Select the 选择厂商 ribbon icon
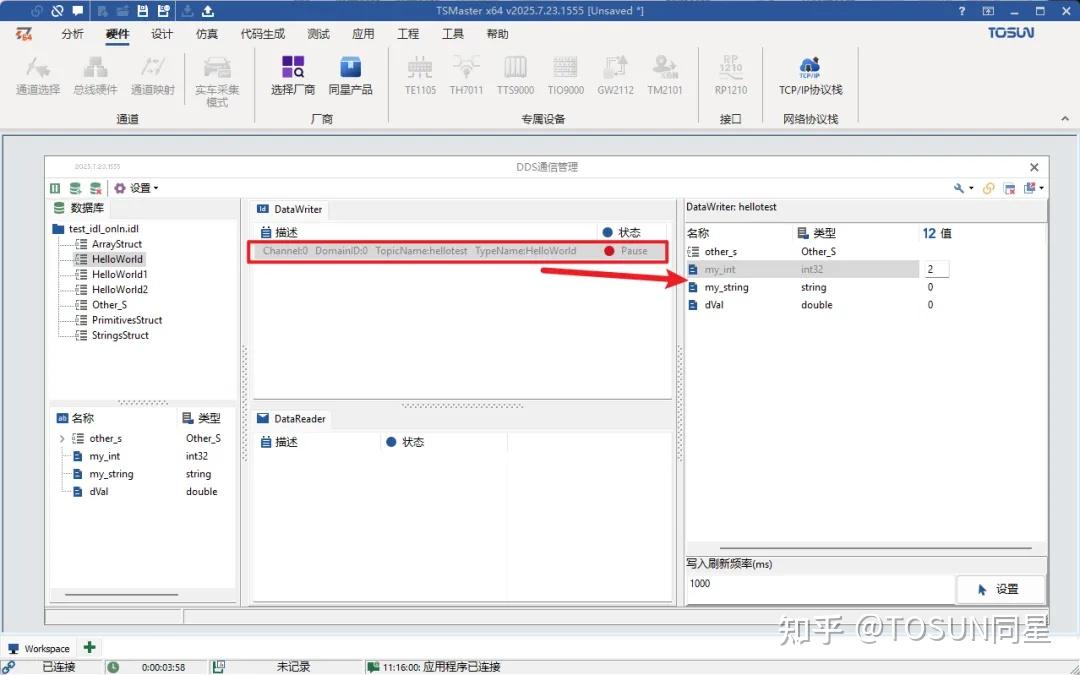 tap(293, 73)
